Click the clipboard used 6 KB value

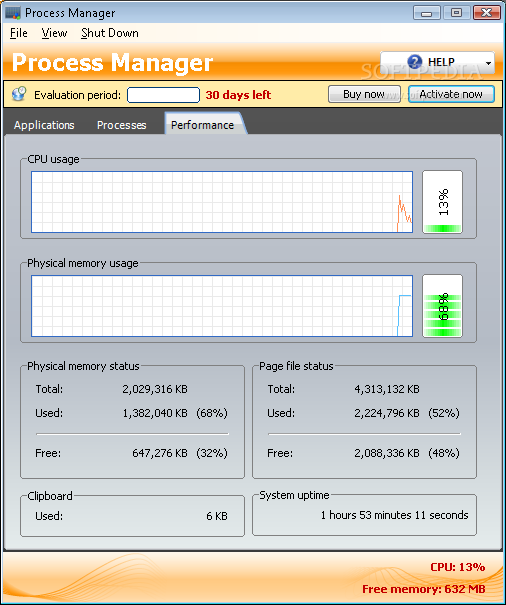217,516
